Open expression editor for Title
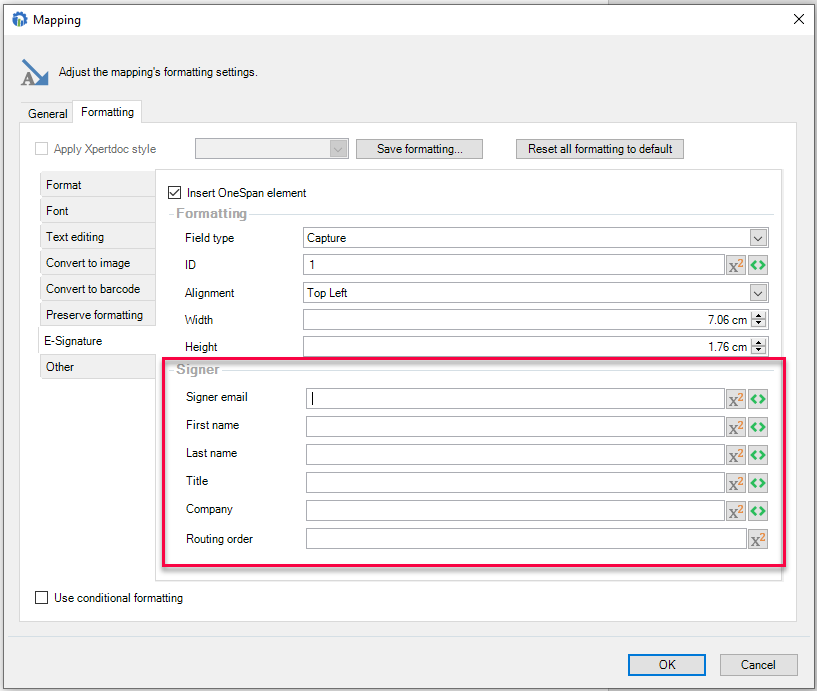Viewport: 817px width, 691px height. [x=736, y=483]
